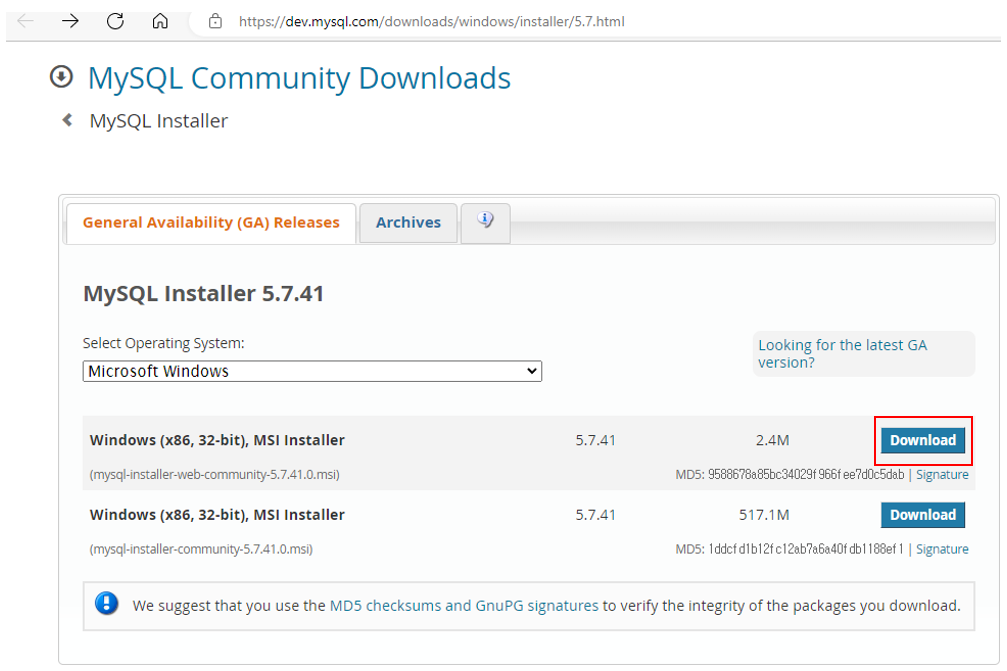Click the 2.4M file size value
The width and height of the screenshot is (1007, 671).
coord(773,440)
